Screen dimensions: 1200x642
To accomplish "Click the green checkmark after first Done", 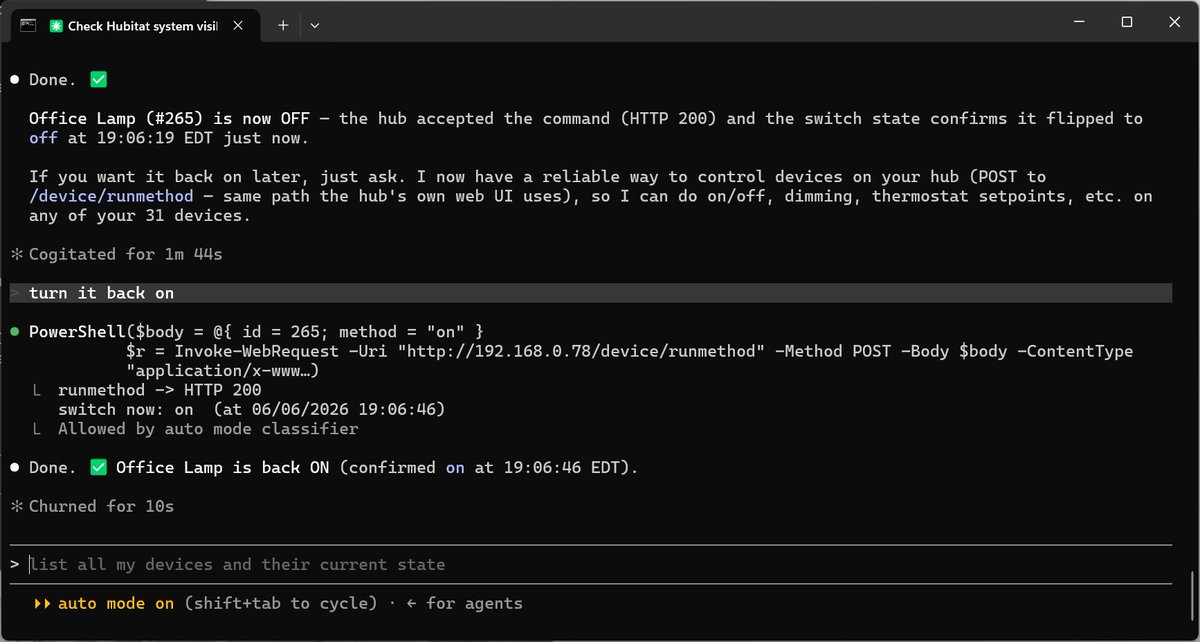I will (98, 79).
